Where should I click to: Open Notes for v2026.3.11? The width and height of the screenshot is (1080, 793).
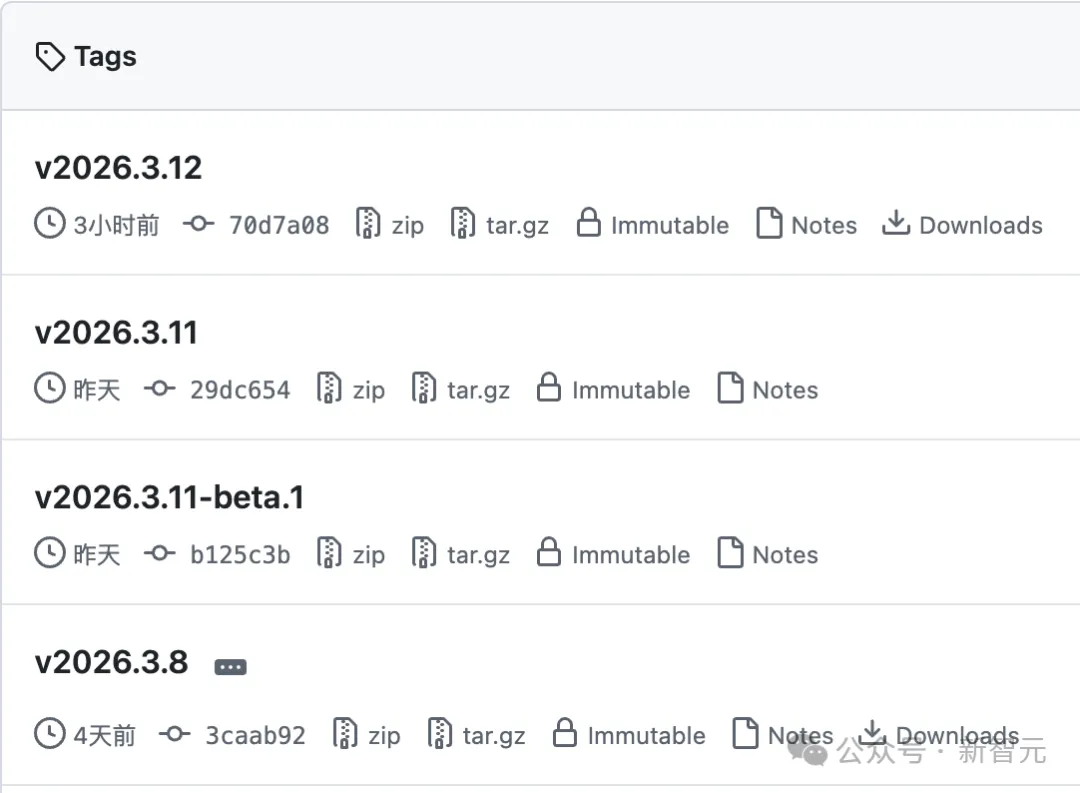[x=785, y=390]
